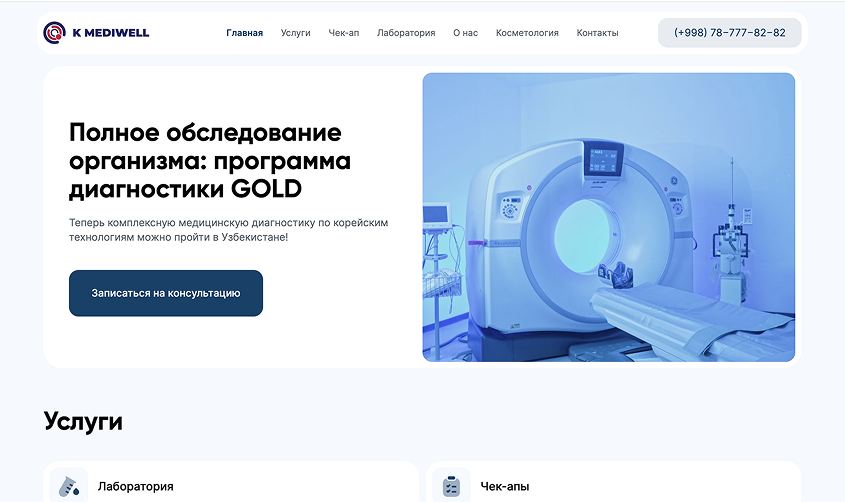Go to Услуги in the top navigation

point(296,33)
